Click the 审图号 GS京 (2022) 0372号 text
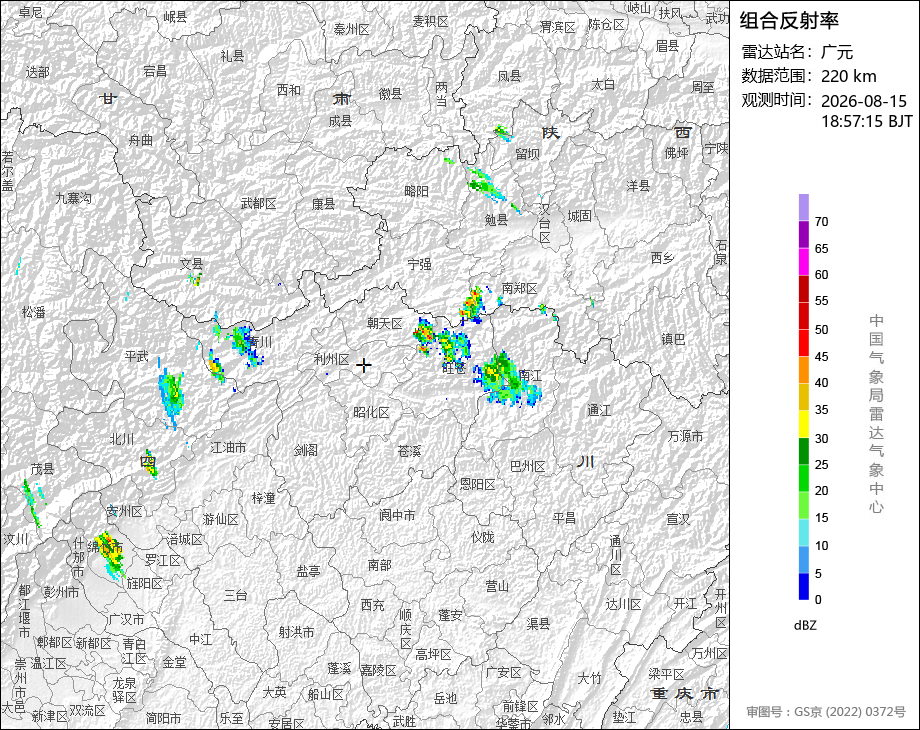The width and height of the screenshot is (920, 730). click(826, 711)
